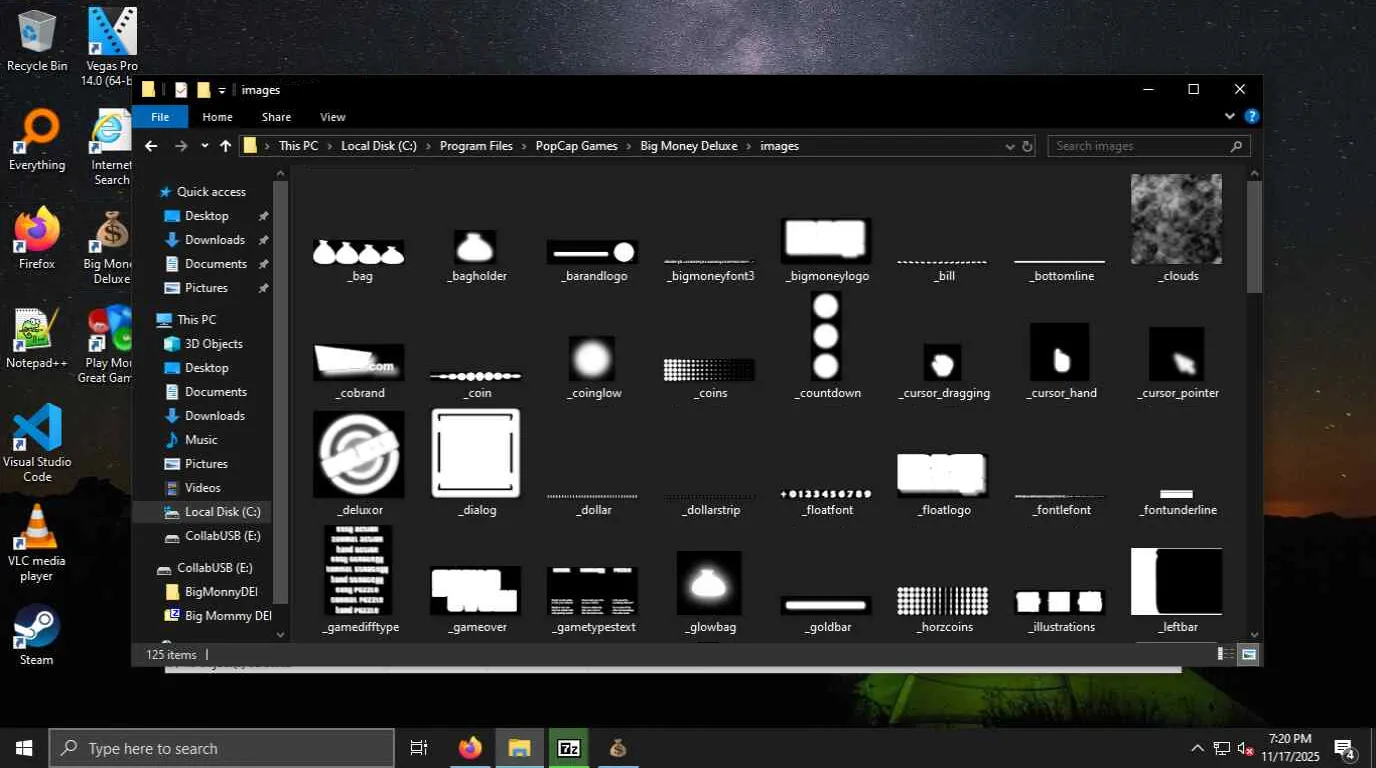Open the Everything search desktop shortcut

tap(37, 141)
